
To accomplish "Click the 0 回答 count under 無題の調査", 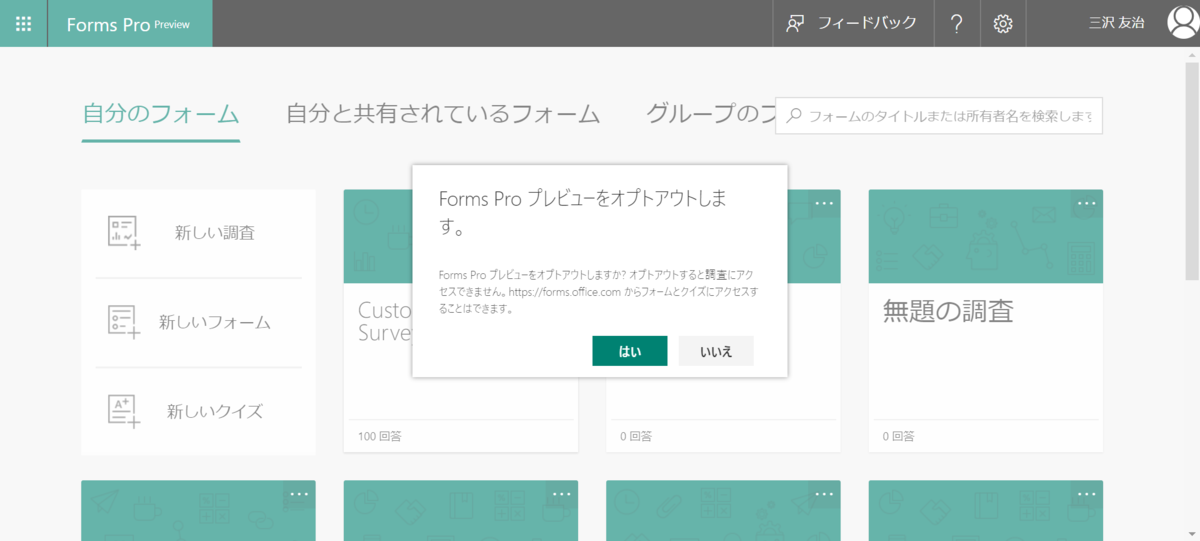I will point(899,436).
